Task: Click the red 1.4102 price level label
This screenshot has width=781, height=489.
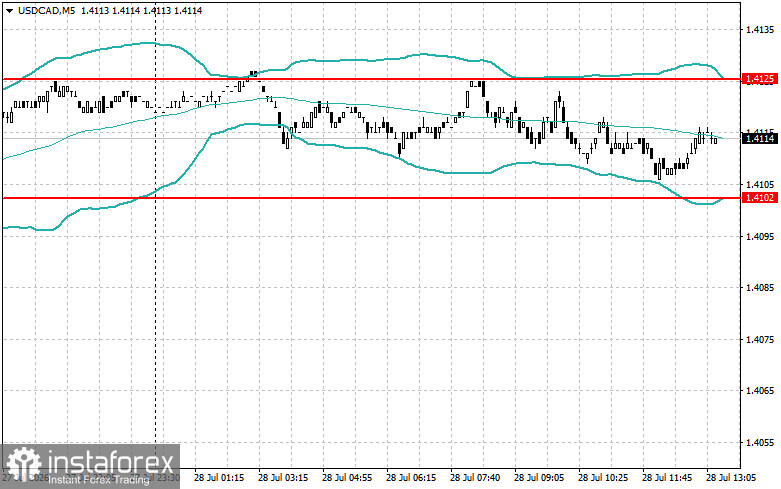Action: point(760,198)
